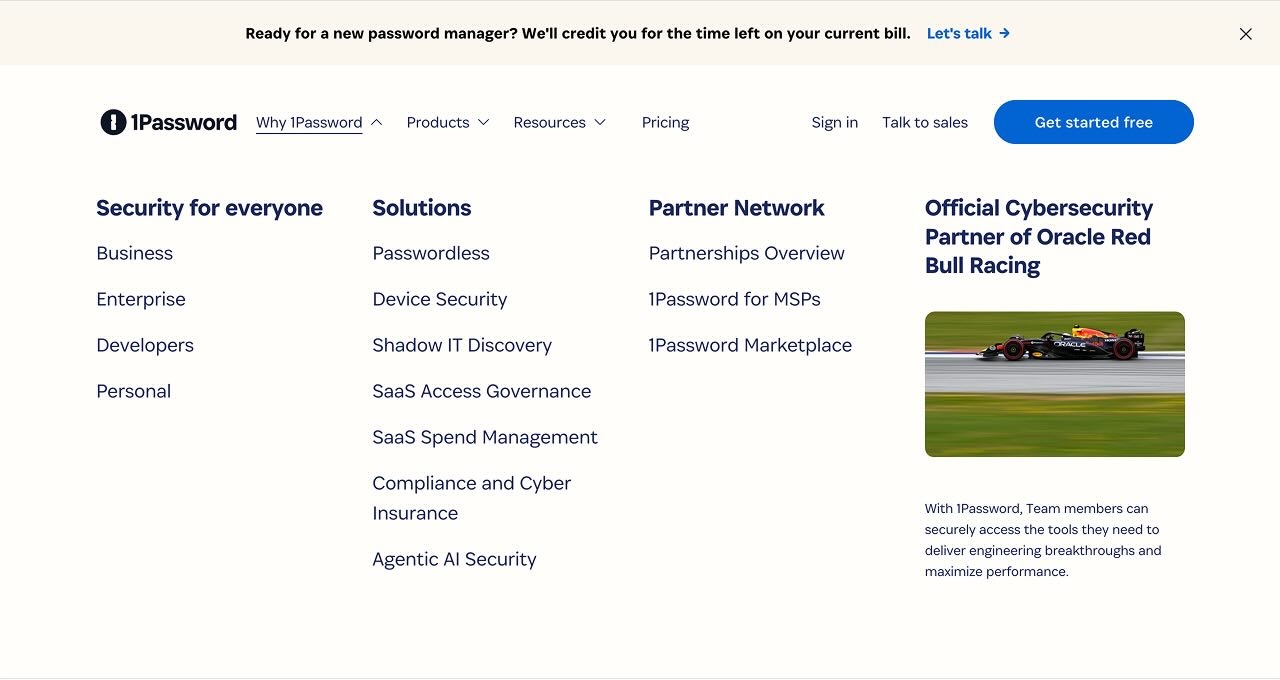Viewport: 1280px width, 680px height.
Task: Select the Enterprise menu entry
Action: tap(141, 299)
